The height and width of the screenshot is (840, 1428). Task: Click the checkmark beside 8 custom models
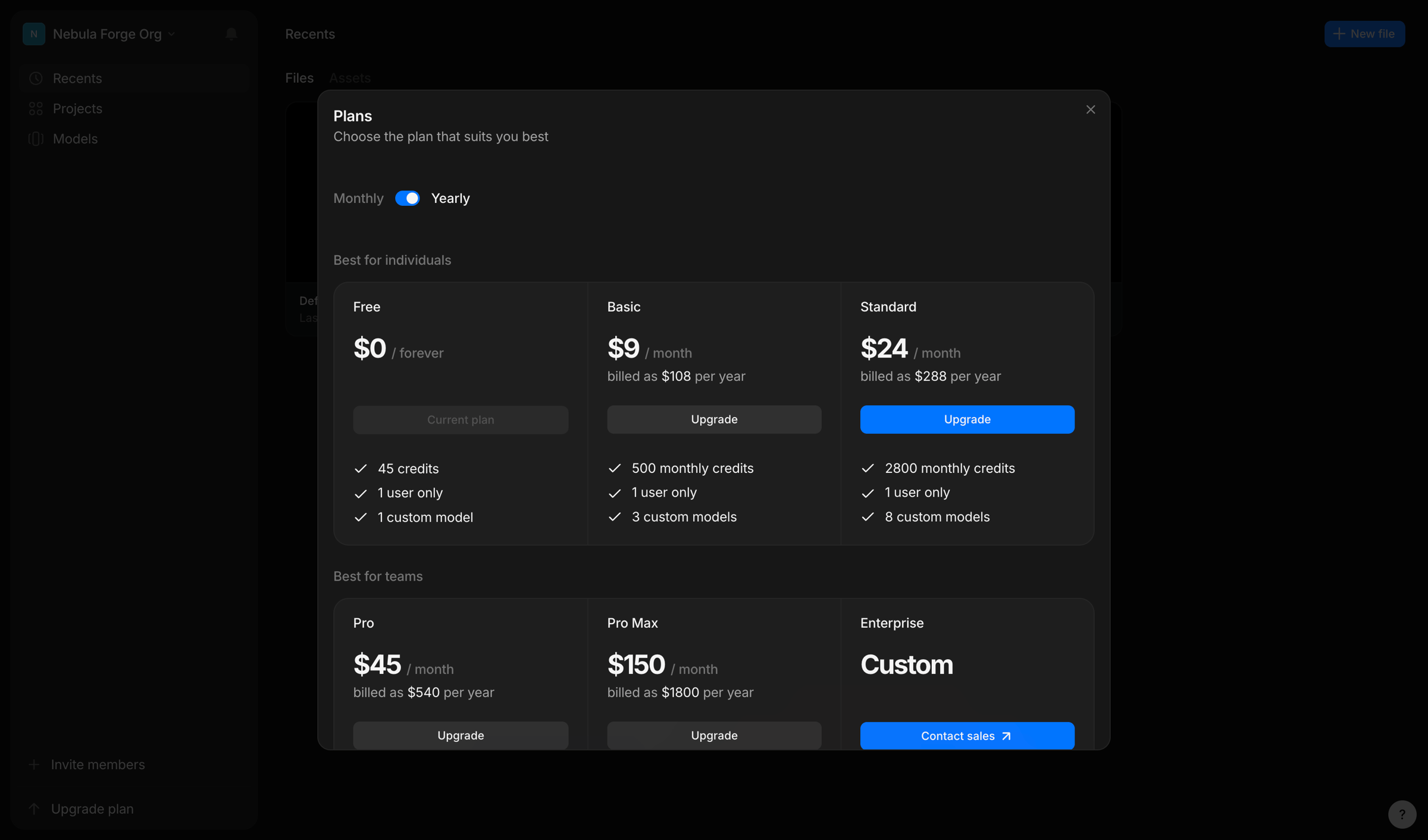(868, 516)
